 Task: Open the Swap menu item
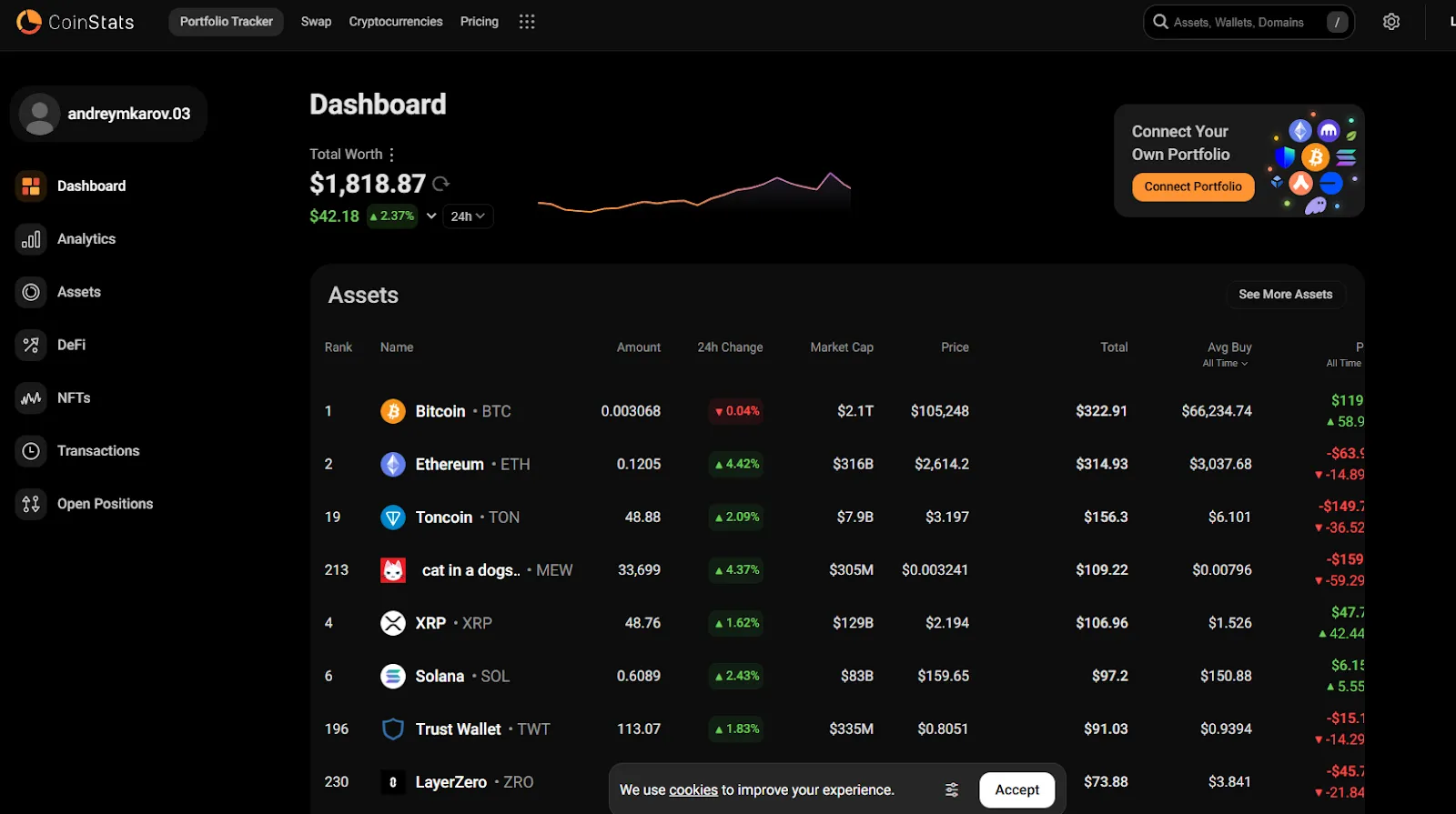(x=316, y=22)
